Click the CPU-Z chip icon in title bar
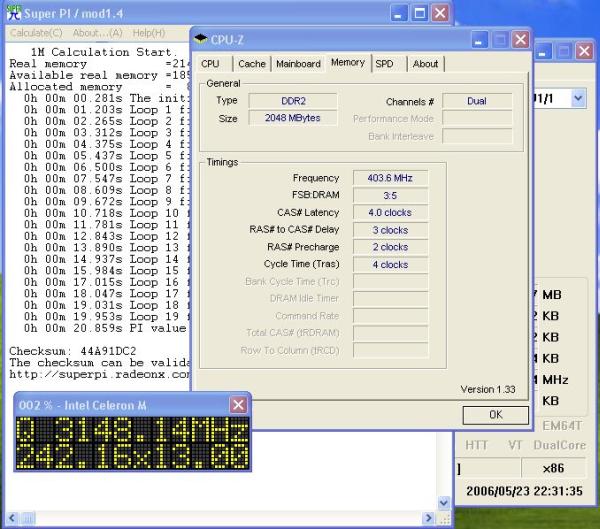The image size is (600, 529). (201, 39)
